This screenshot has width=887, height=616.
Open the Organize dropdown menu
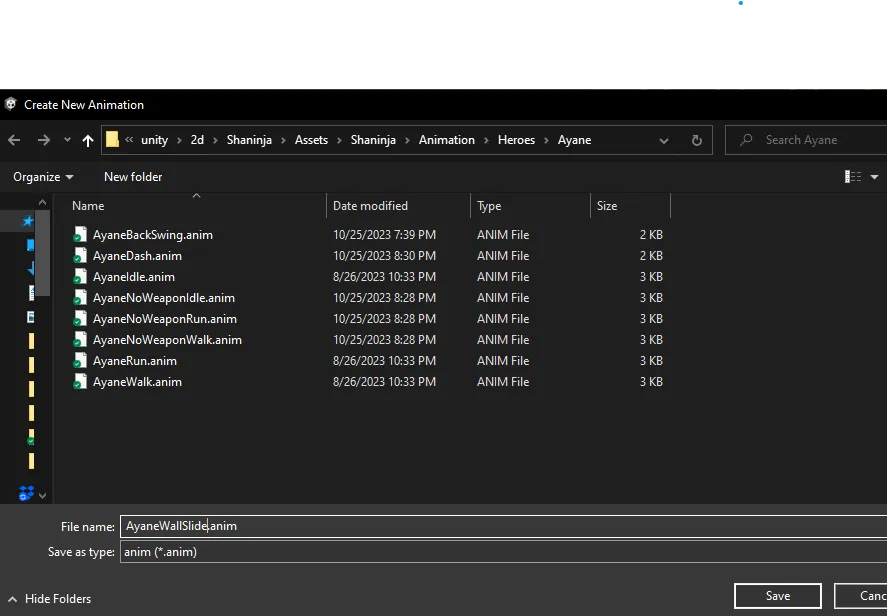pyautogui.click(x=44, y=177)
